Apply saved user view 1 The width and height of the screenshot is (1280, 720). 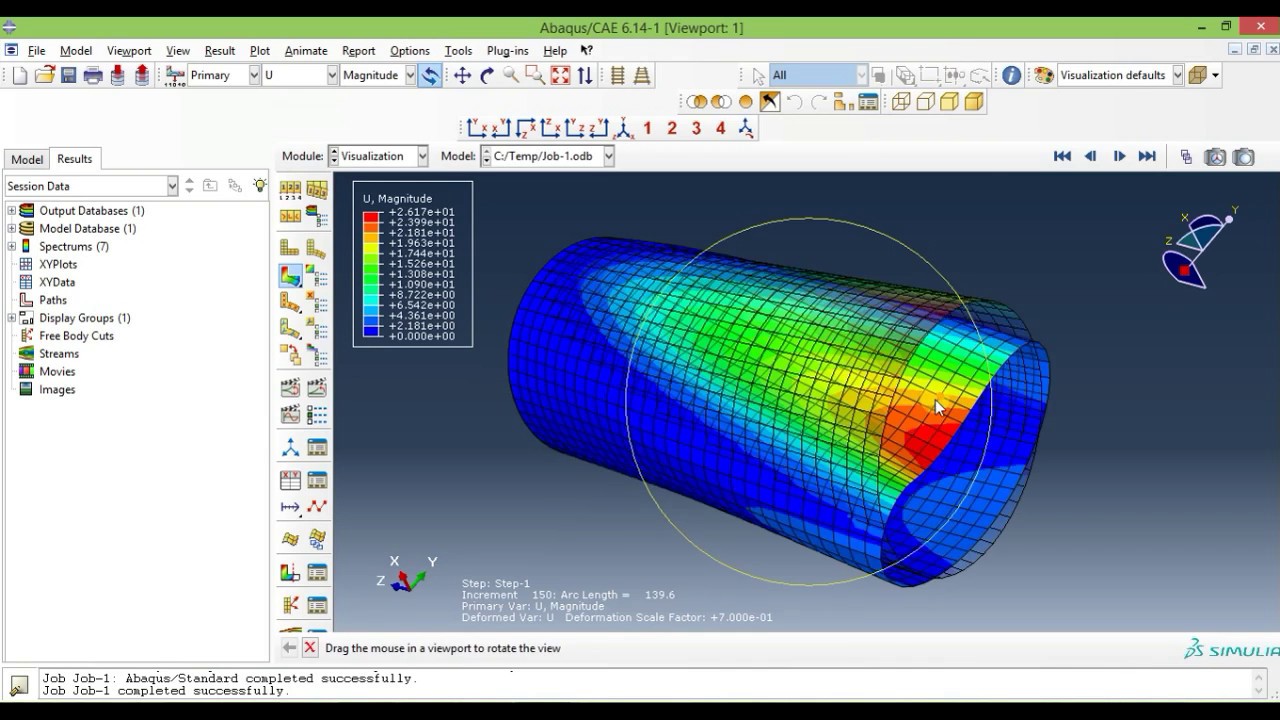pyautogui.click(x=647, y=128)
